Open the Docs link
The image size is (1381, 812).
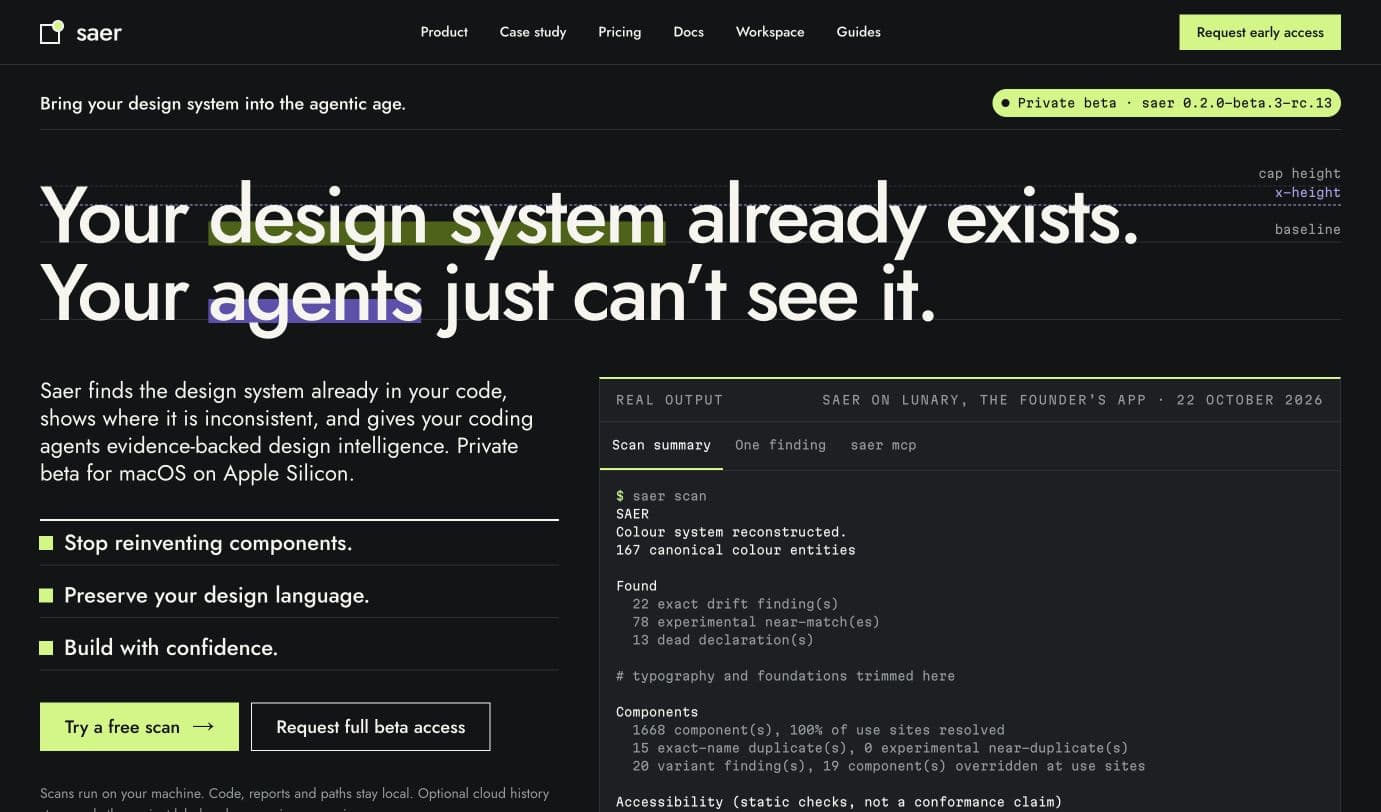[x=689, y=32]
